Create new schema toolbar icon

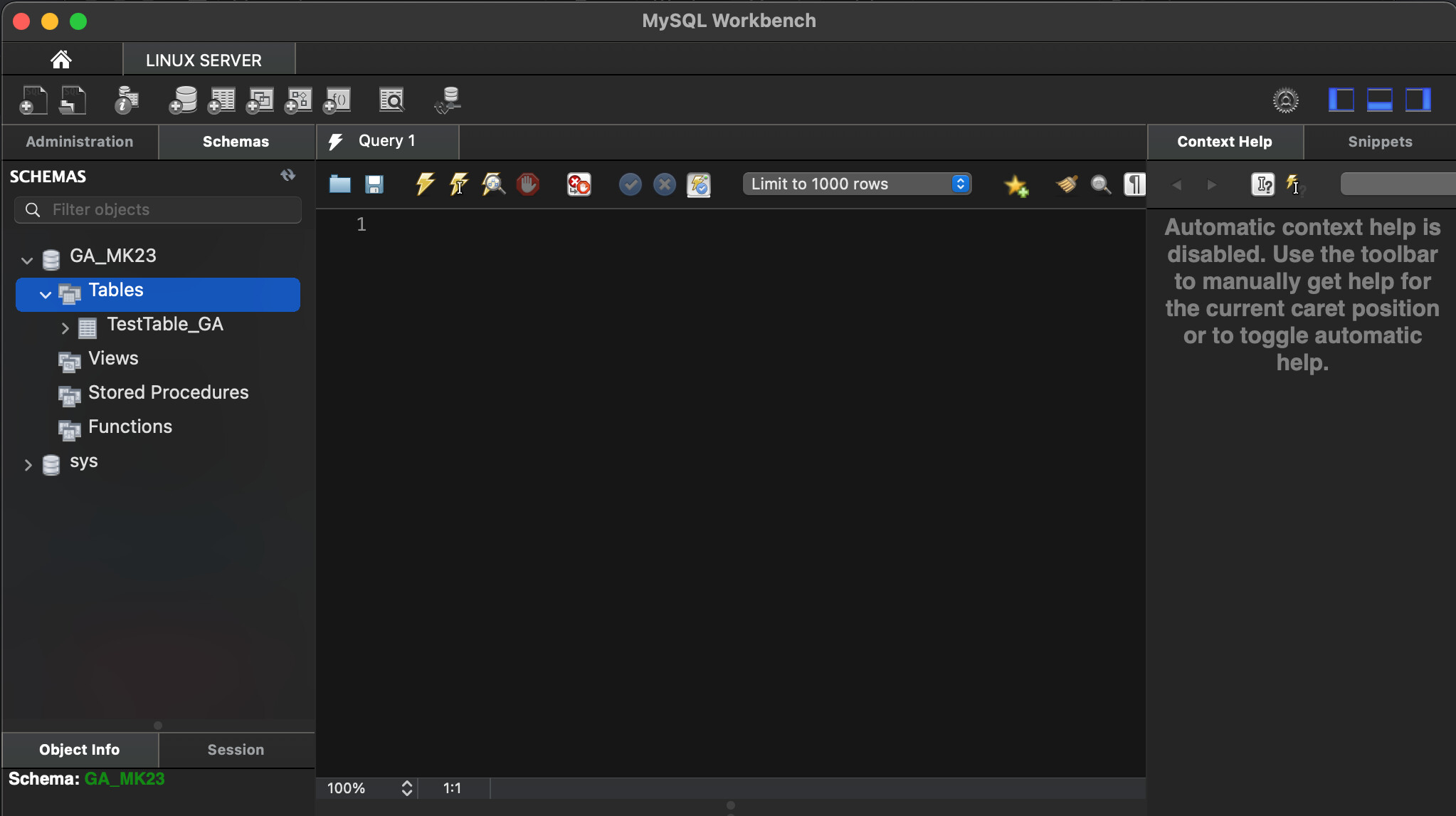point(183,100)
